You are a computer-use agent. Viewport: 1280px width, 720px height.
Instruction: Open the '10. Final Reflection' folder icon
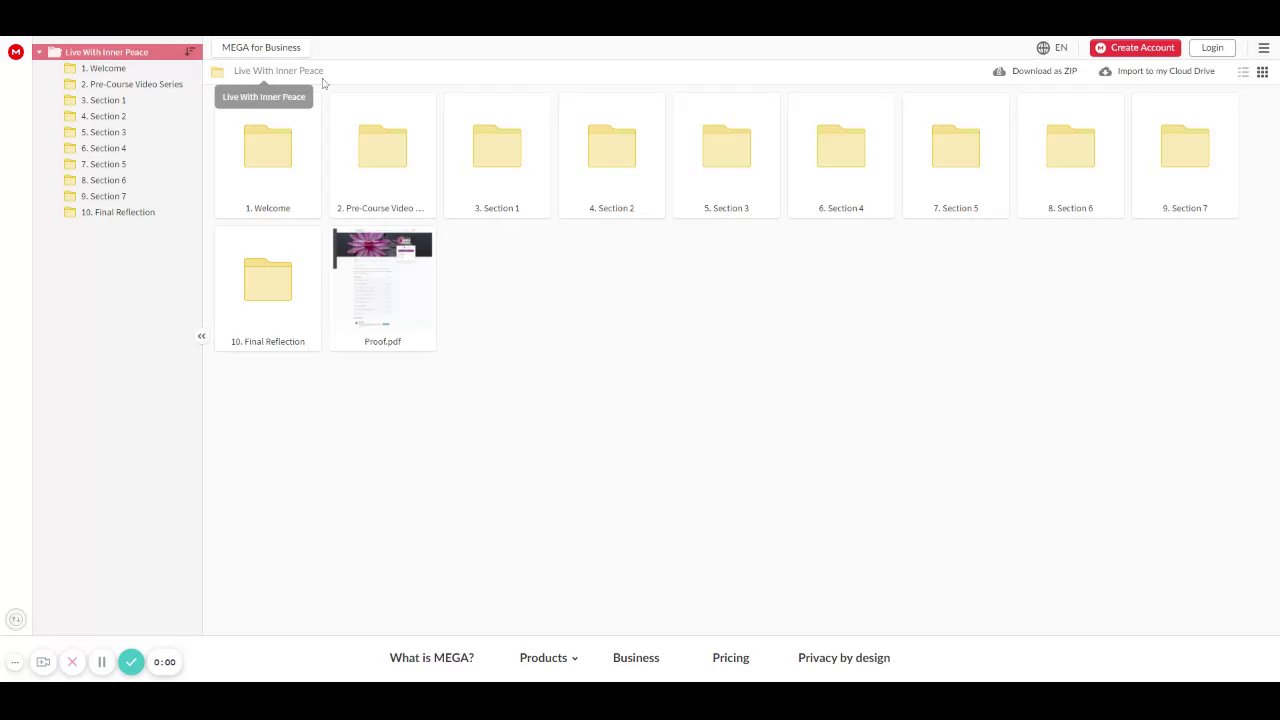[x=268, y=279]
